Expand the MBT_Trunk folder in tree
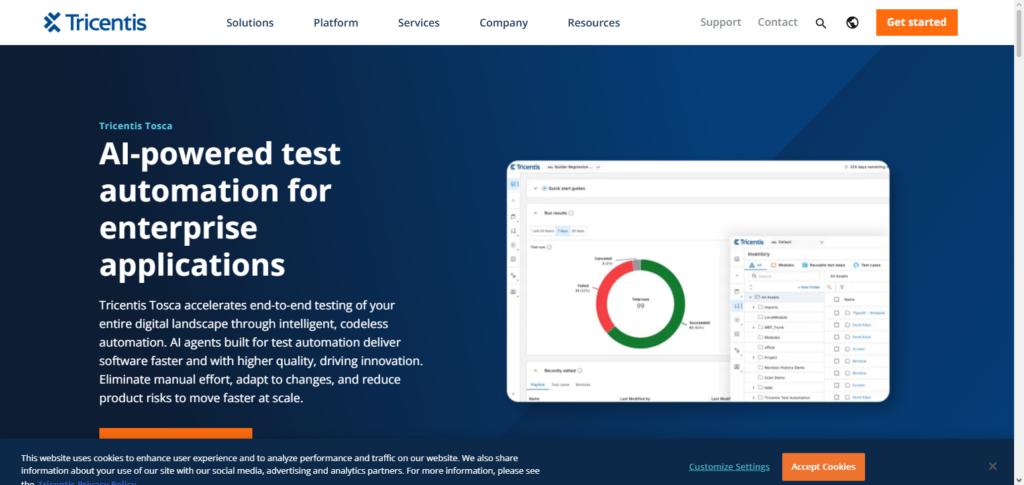 click(754, 327)
